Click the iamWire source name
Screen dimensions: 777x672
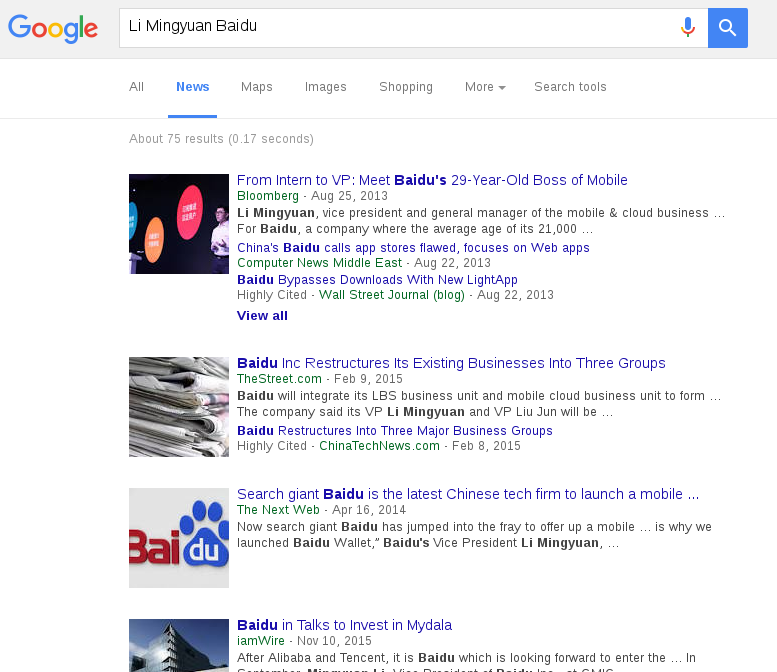pos(261,641)
